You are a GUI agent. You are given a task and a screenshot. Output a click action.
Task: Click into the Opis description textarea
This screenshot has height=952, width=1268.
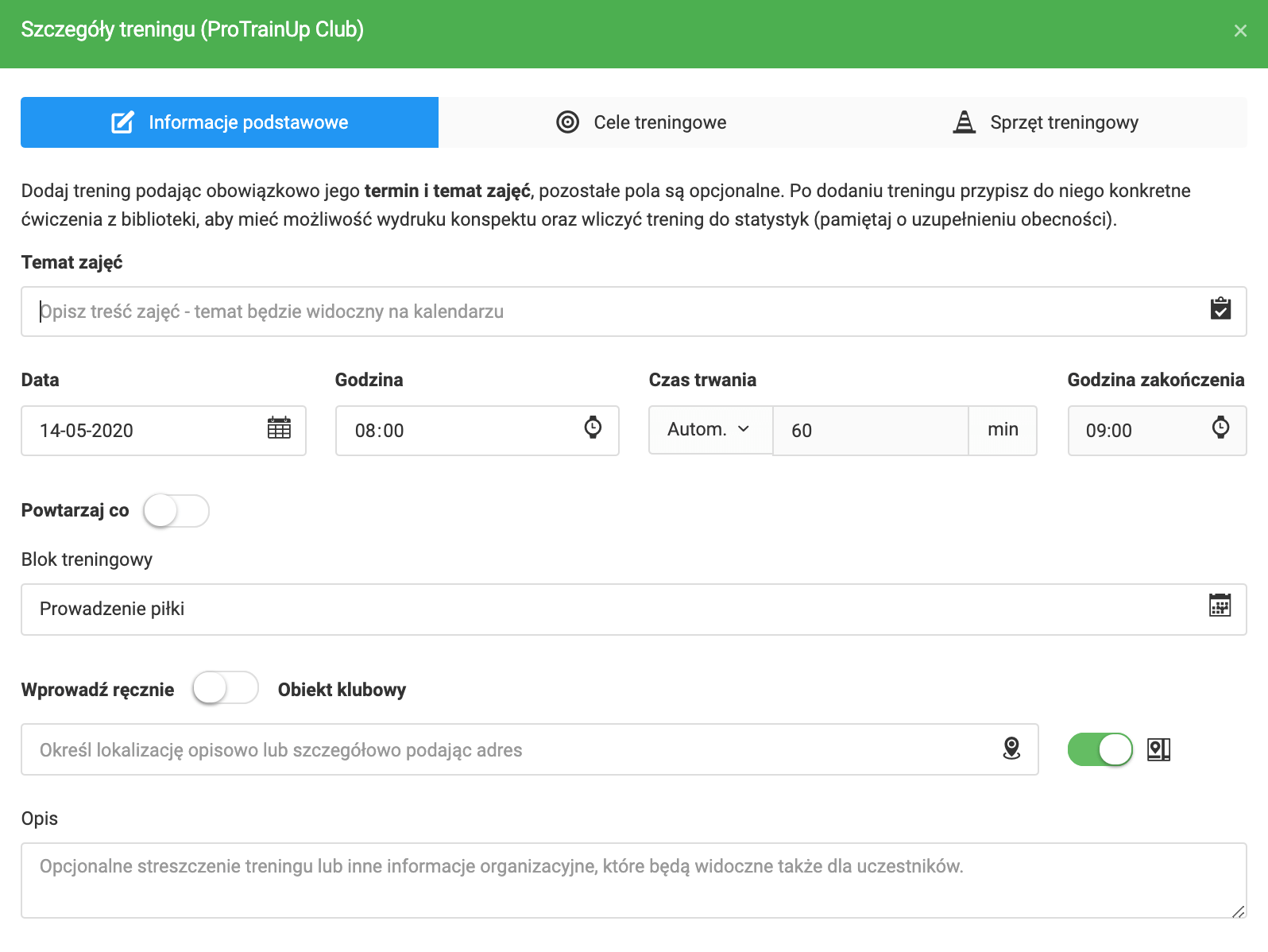(x=632, y=880)
